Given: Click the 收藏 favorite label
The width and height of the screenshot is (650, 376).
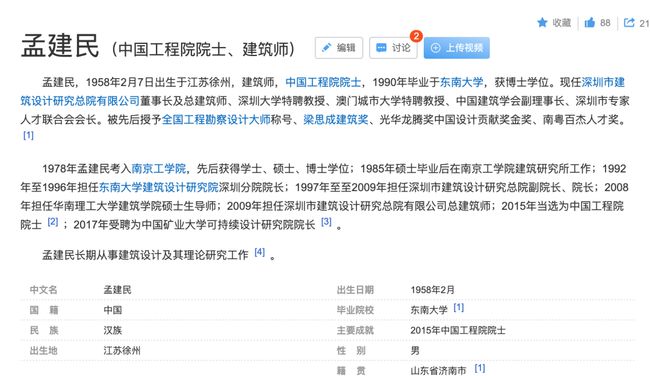Looking at the screenshot, I should coord(561,23).
